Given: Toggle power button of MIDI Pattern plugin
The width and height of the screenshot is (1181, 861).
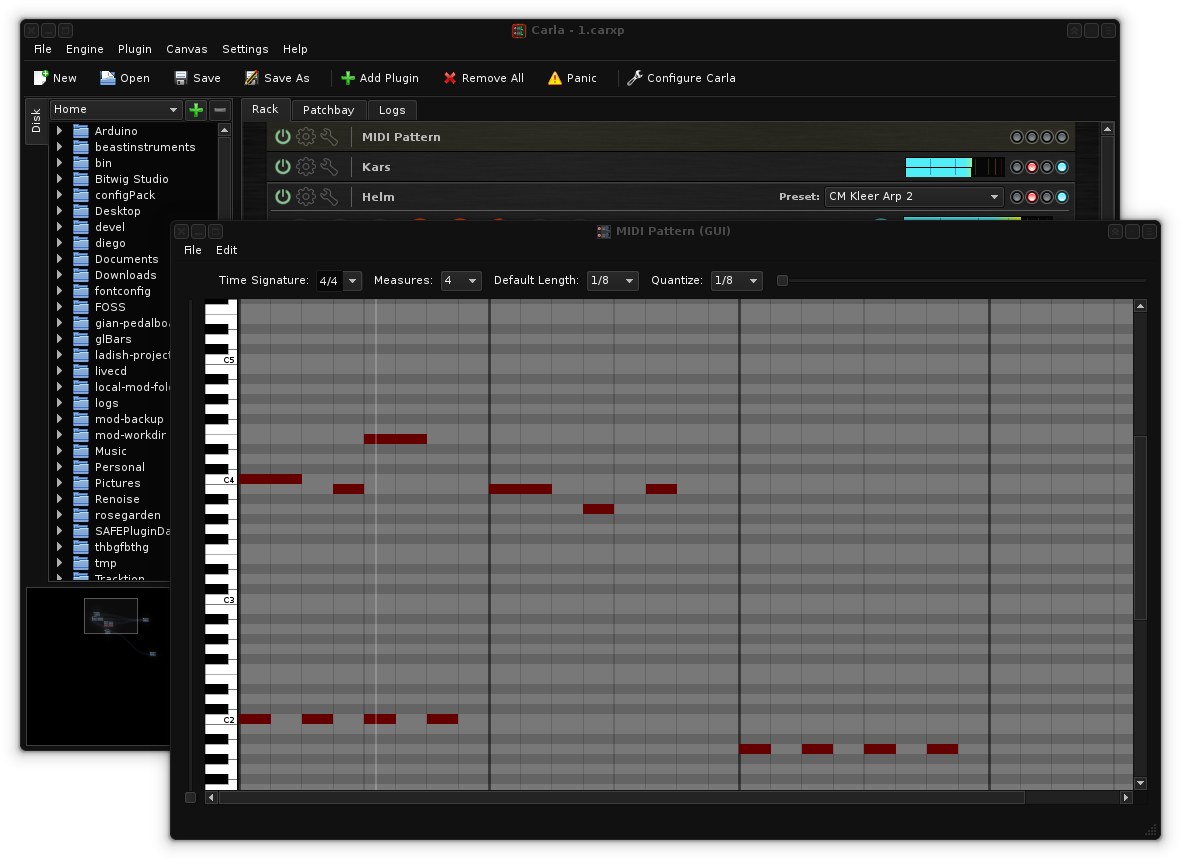Looking at the screenshot, I should tap(283, 137).
